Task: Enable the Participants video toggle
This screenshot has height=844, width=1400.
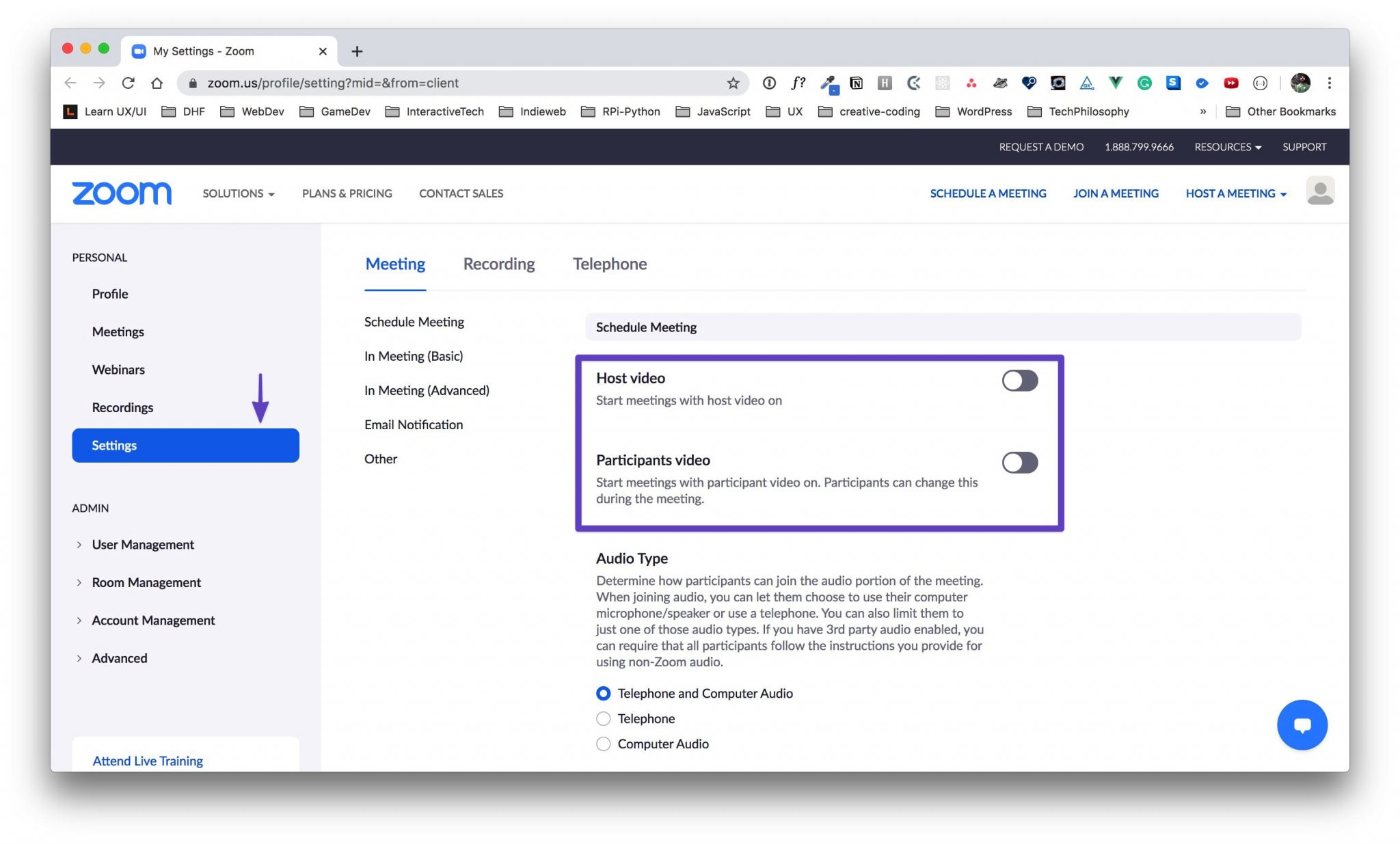Action: (x=1019, y=462)
